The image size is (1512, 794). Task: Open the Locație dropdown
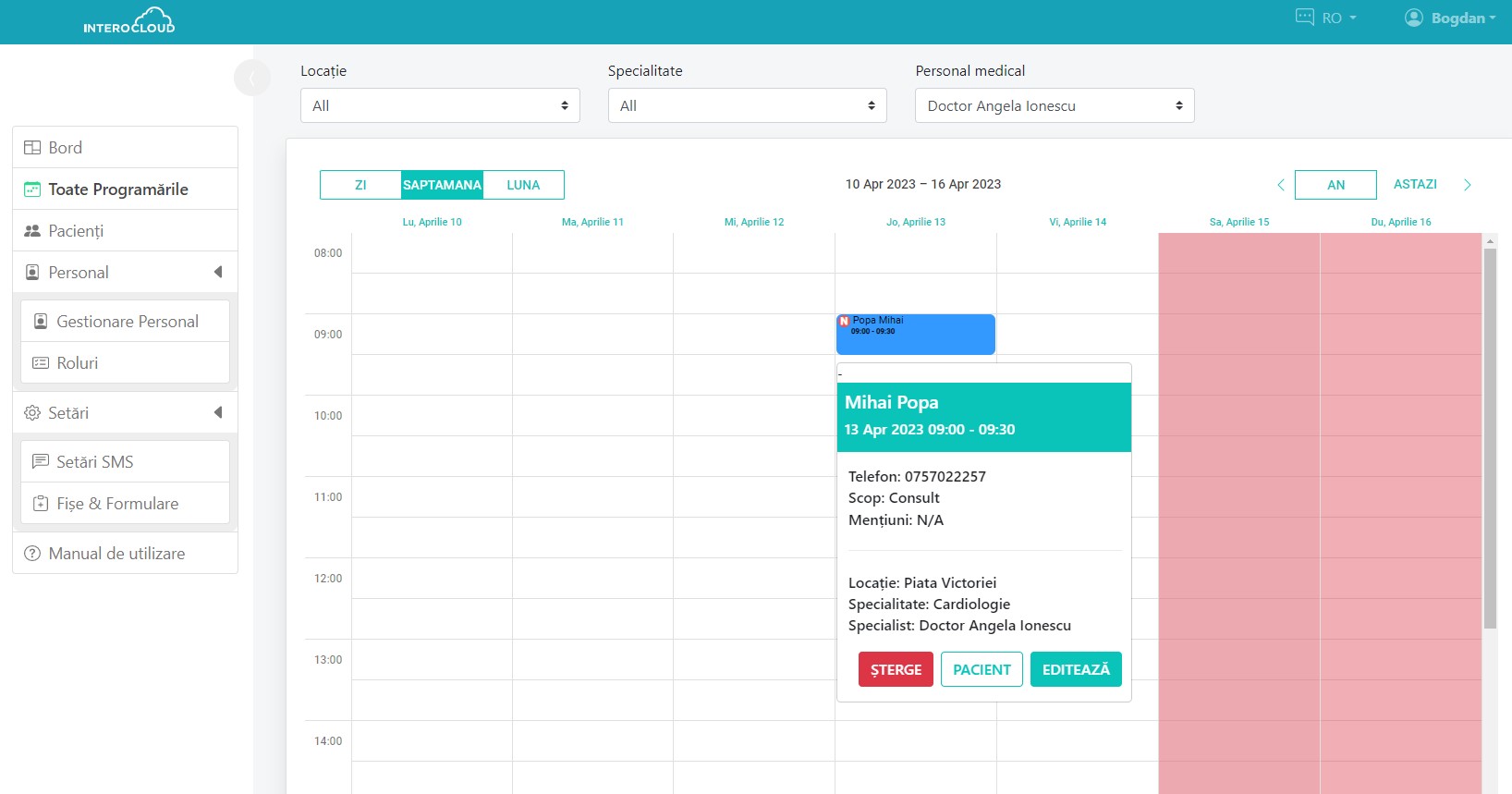pos(440,106)
